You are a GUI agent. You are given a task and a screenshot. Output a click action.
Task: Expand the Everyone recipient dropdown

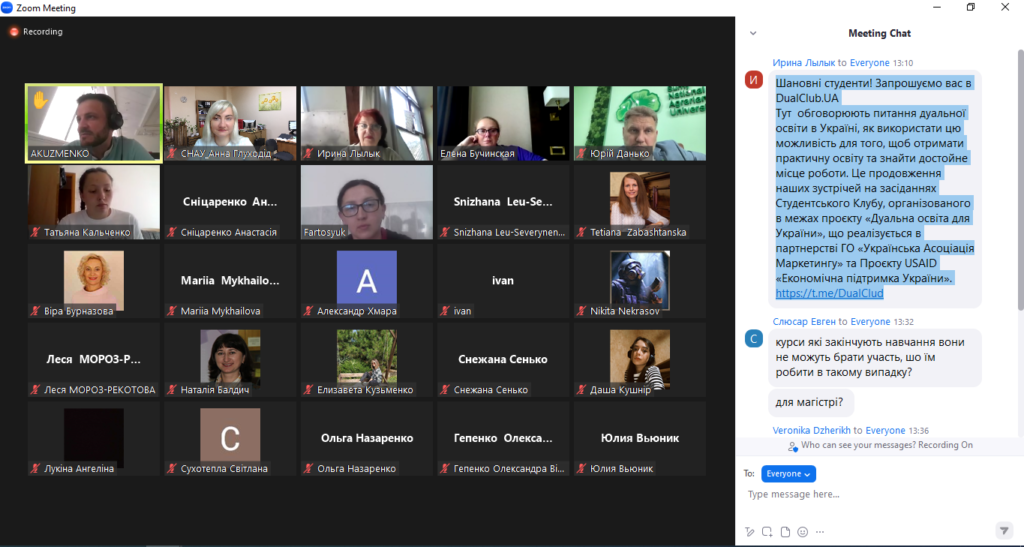[x=788, y=474]
